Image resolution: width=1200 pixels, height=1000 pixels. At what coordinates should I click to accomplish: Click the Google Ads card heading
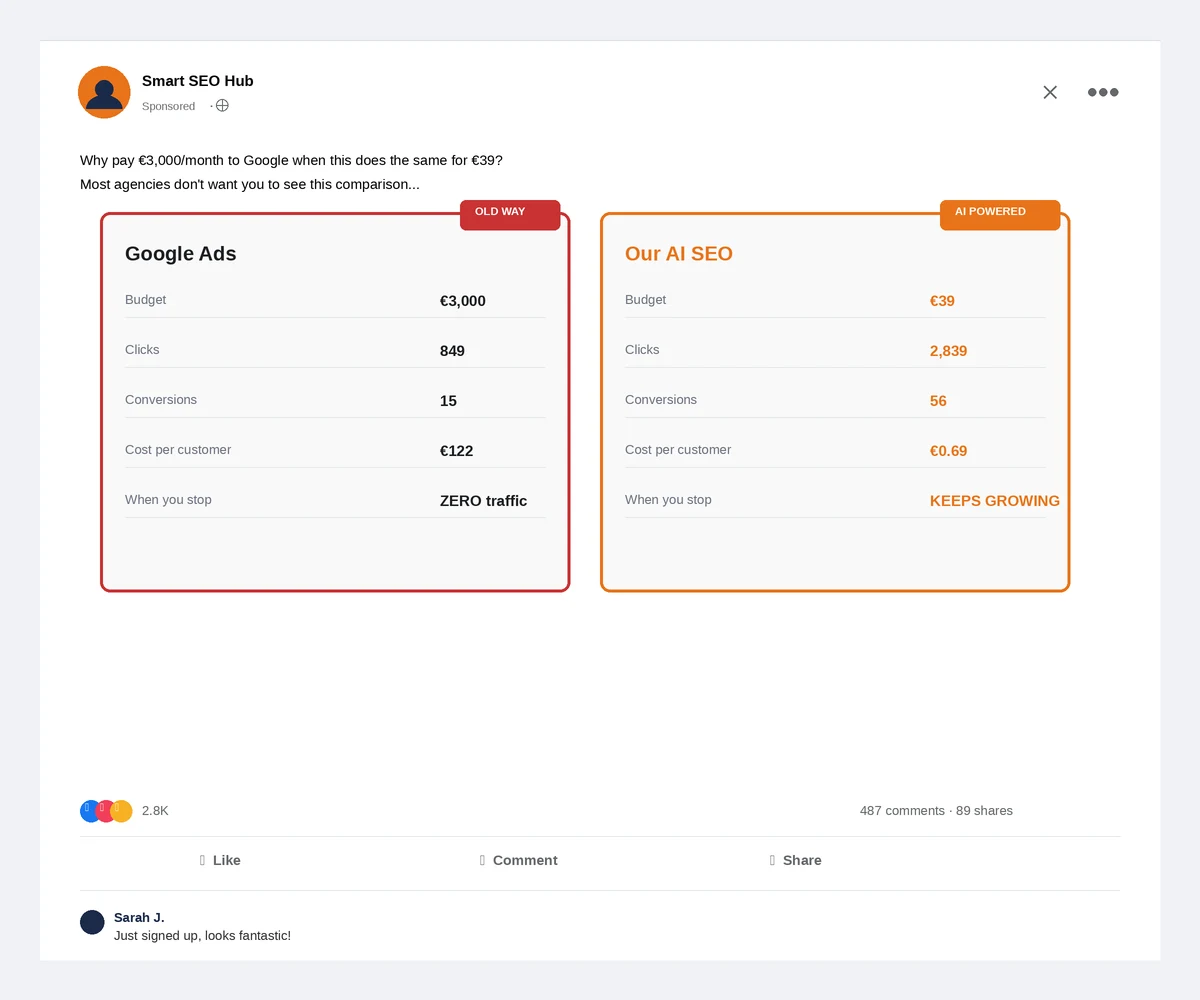(x=181, y=254)
